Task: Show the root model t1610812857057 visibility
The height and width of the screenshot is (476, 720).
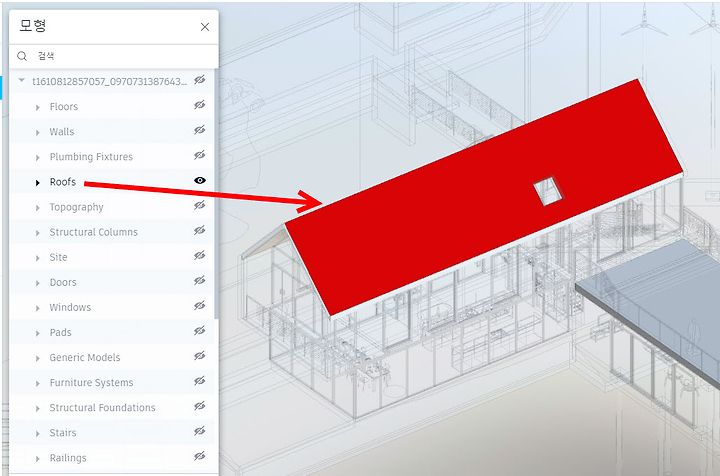Action: coord(199,80)
